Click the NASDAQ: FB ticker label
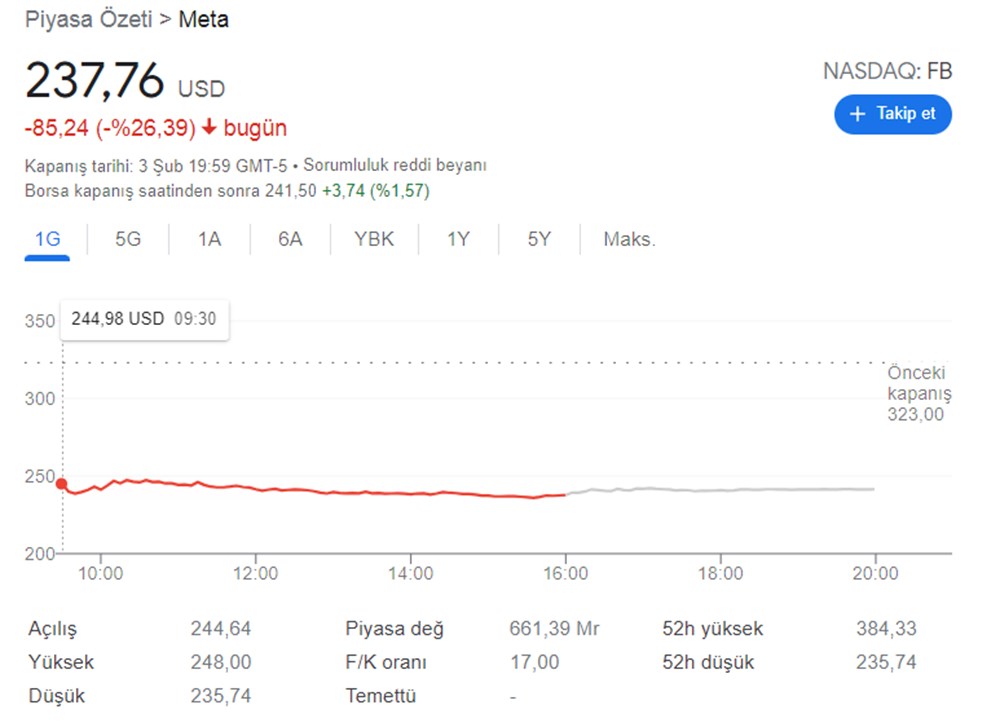 pos(887,72)
